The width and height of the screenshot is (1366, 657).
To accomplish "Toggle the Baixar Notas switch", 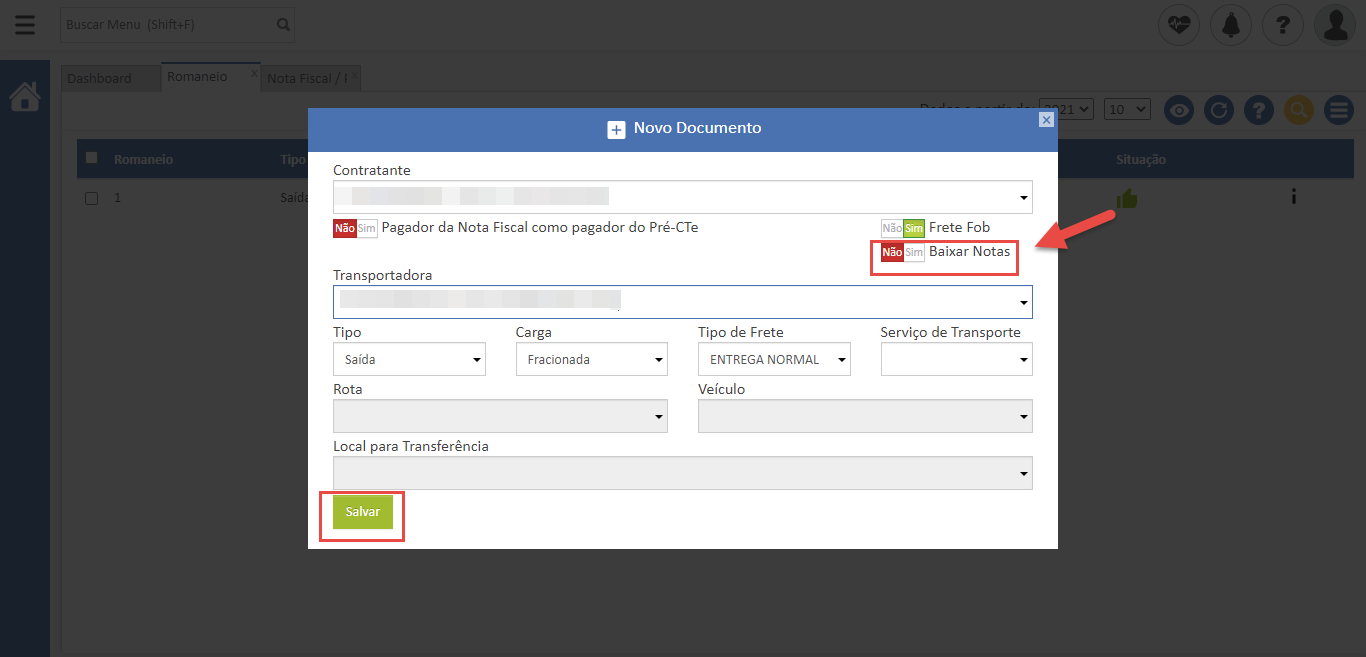I will pos(902,253).
